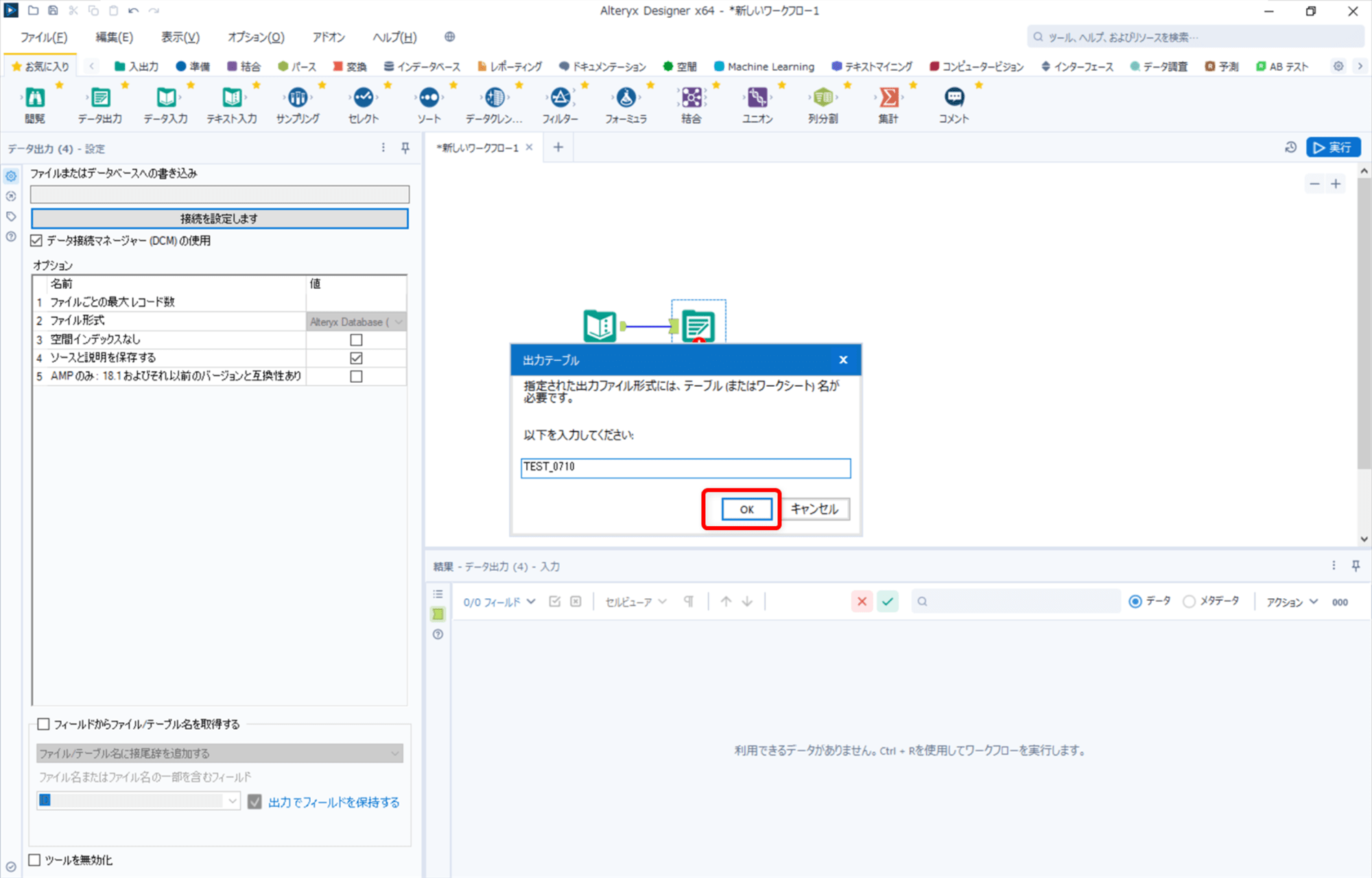
Task: Select the 閲覧 (Browse) tool icon
Action: (x=35, y=98)
